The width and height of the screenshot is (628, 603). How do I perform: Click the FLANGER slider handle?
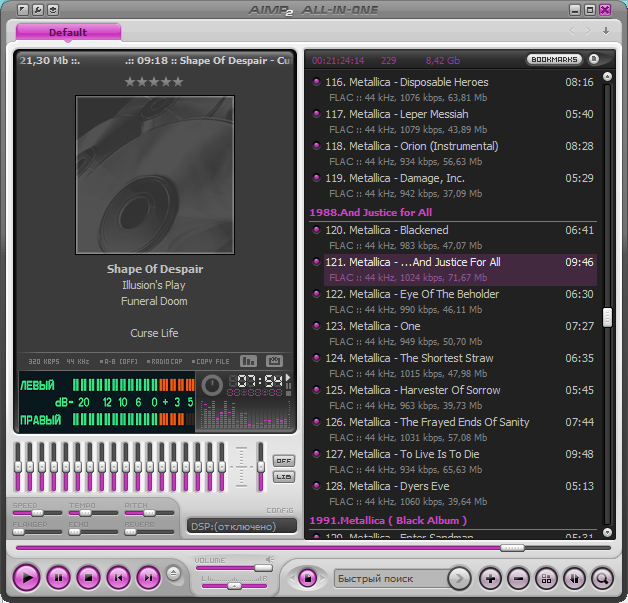pyautogui.click(x=18, y=532)
